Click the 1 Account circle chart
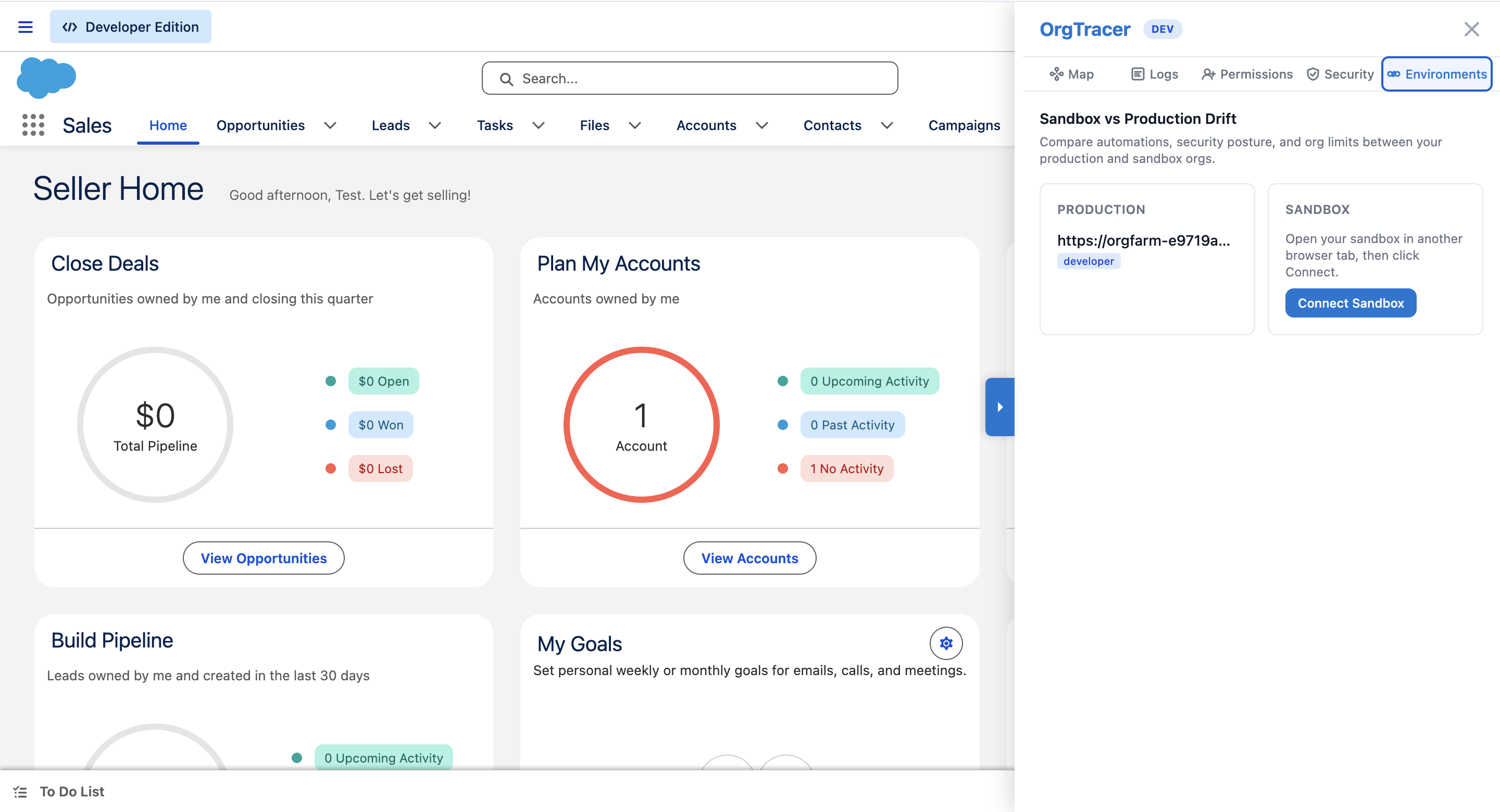Image resolution: width=1500 pixels, height=812 pixels. click(641, 424)
